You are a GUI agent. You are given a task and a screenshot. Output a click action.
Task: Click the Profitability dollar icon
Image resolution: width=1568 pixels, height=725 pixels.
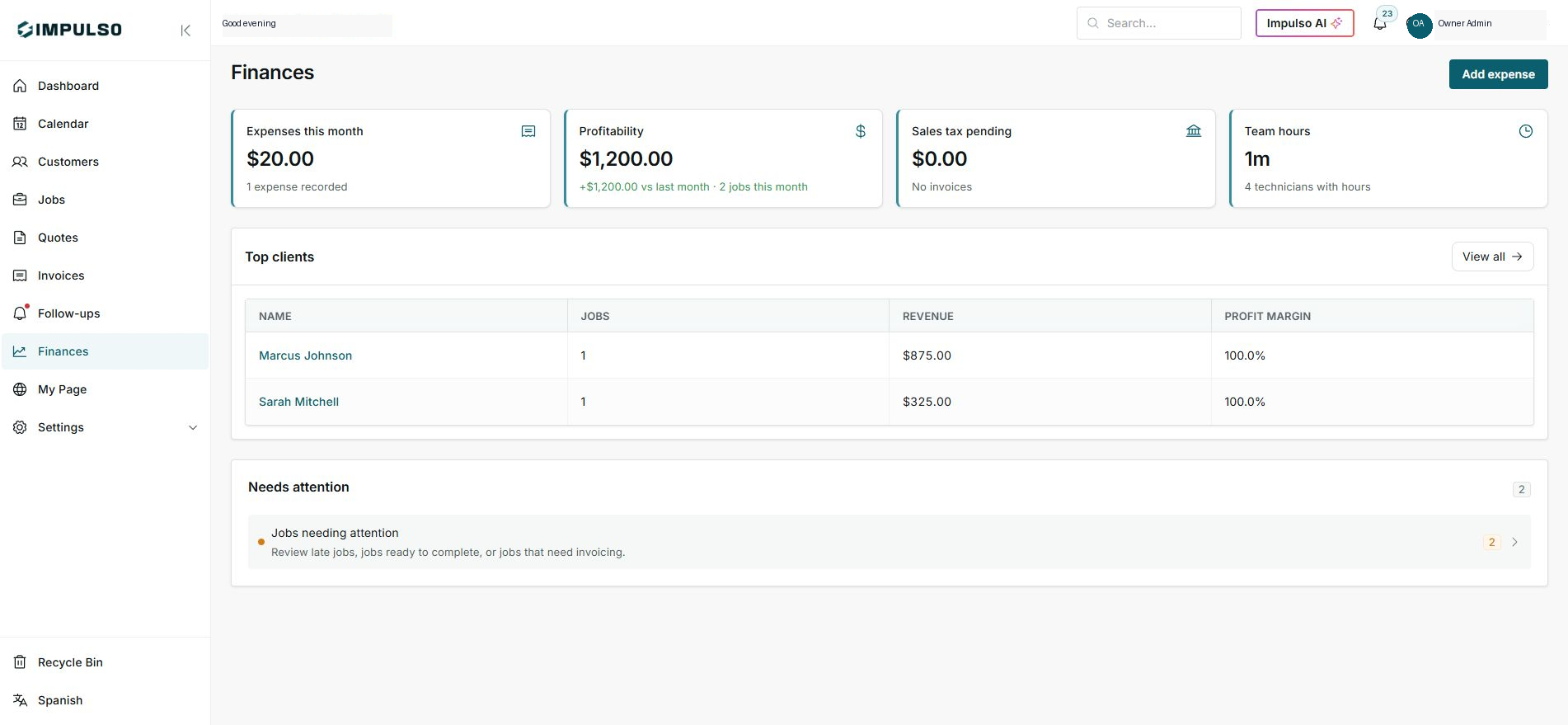pyautogui.click(x=861, y=131)
